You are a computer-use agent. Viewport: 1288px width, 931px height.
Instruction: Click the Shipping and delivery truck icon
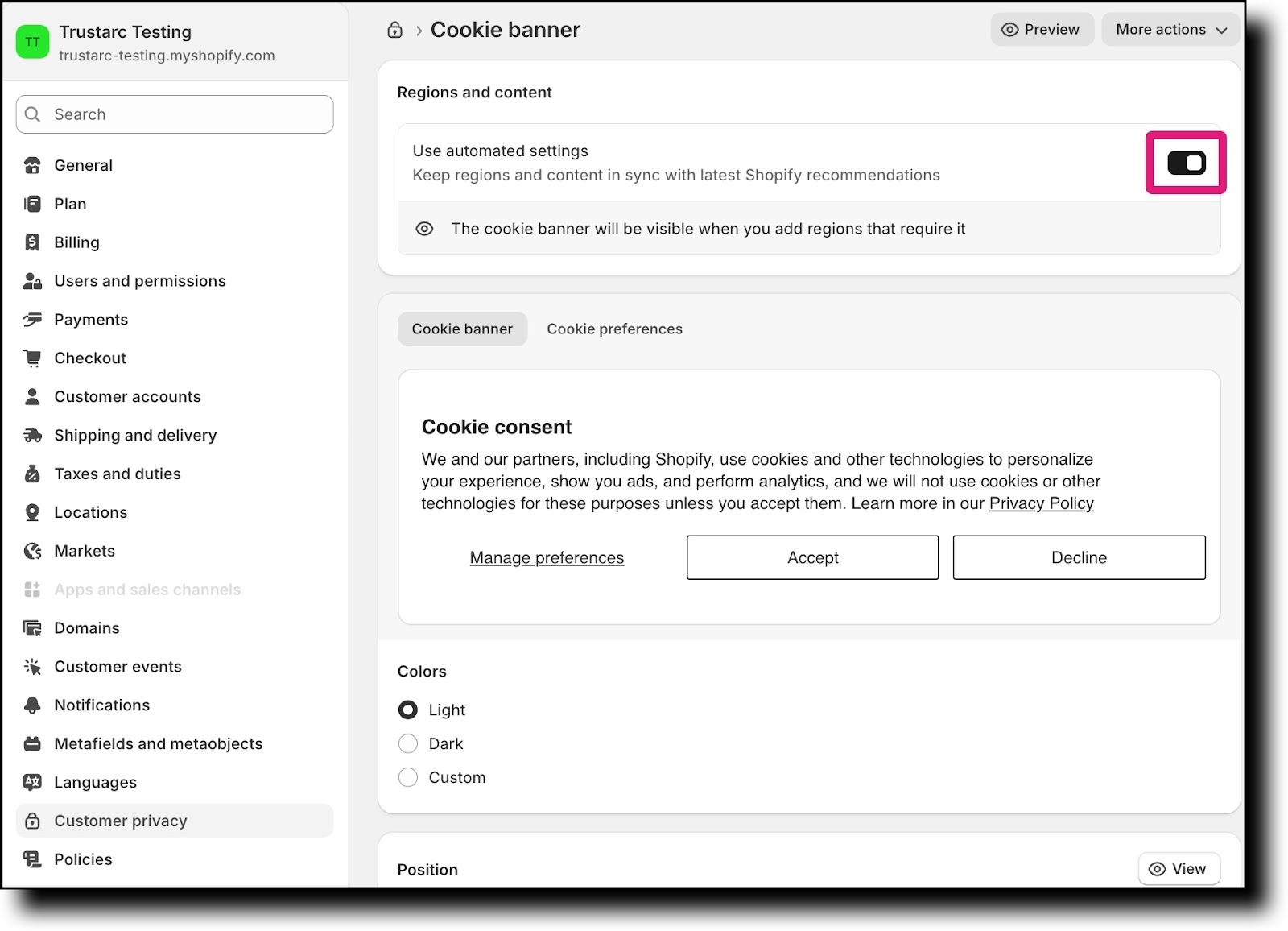point(32,435)
